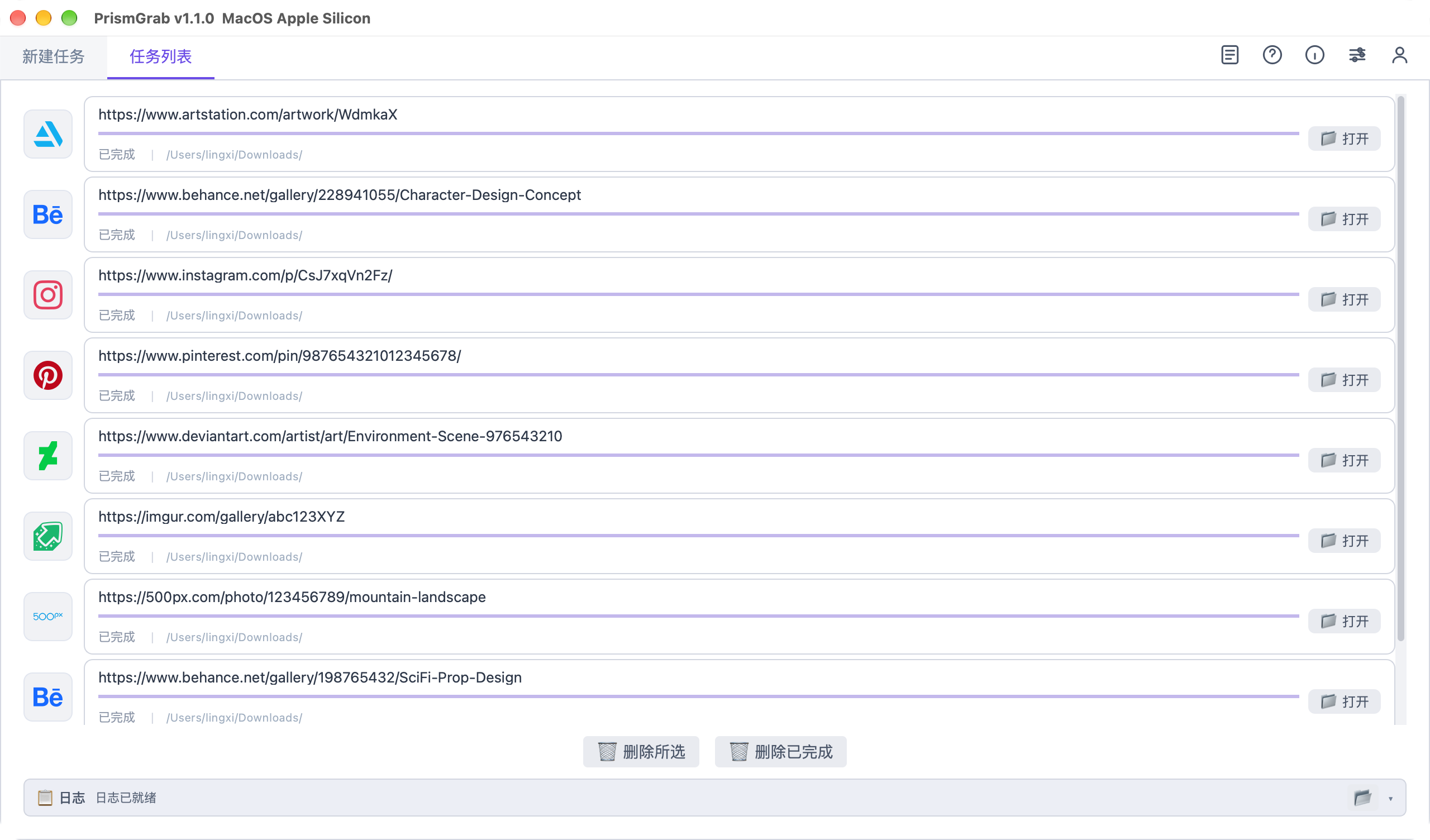Click the info circle icon
Screen dimensions: 1430x840
coord(1315,55)
